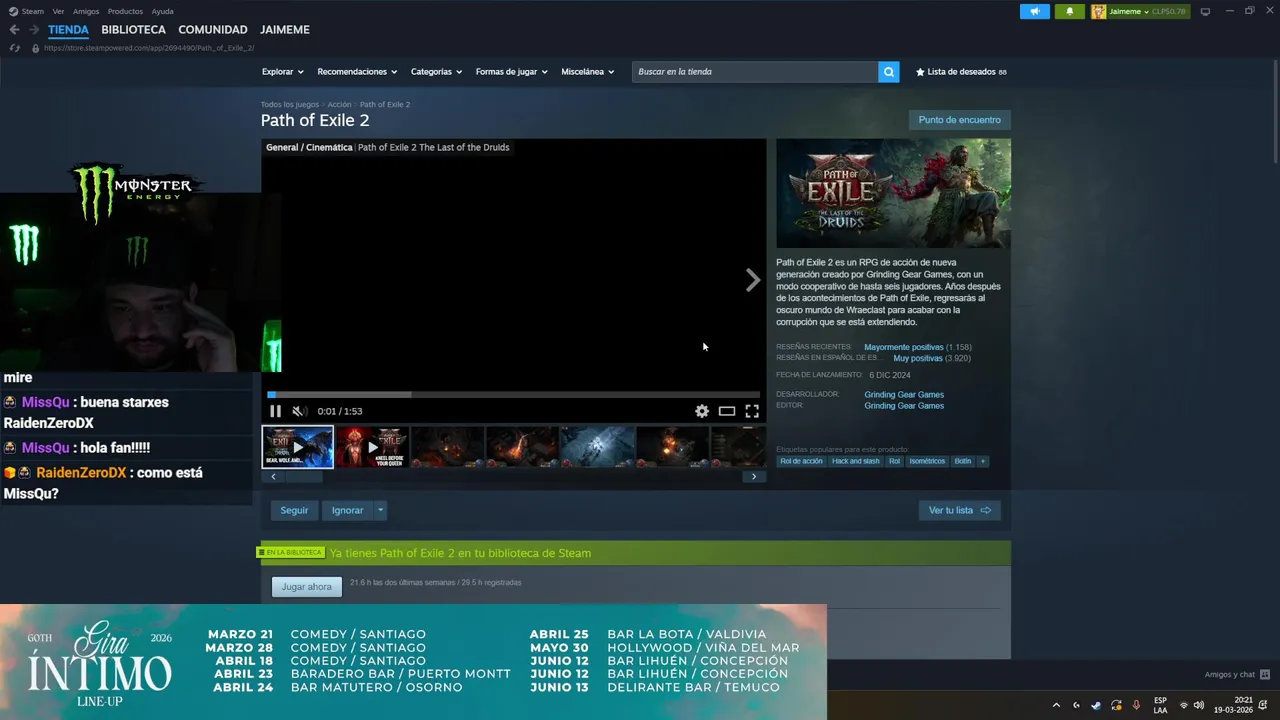Open the Productos menu

tap(125, 11)
